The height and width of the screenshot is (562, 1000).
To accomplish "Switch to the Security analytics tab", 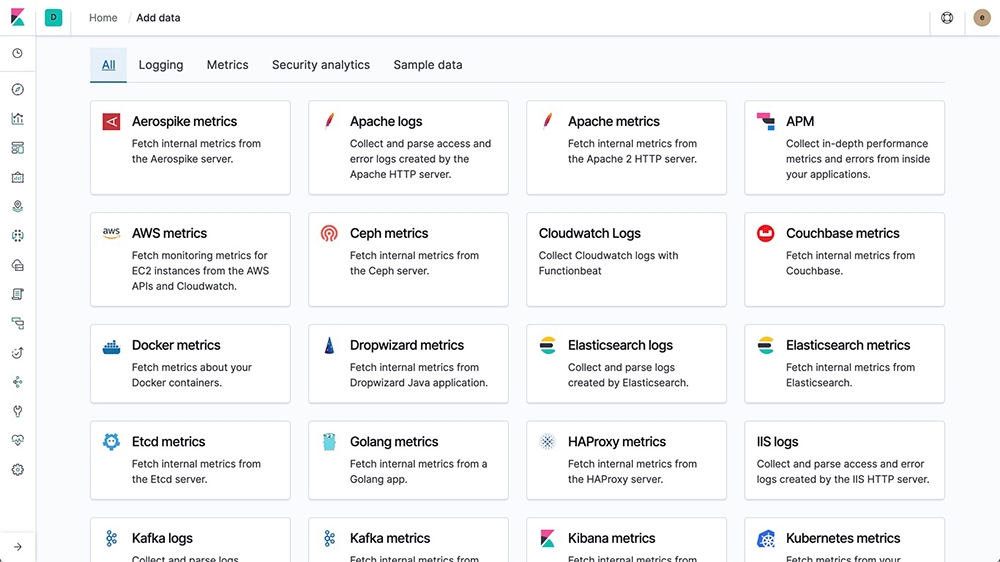I will point(321,64).
